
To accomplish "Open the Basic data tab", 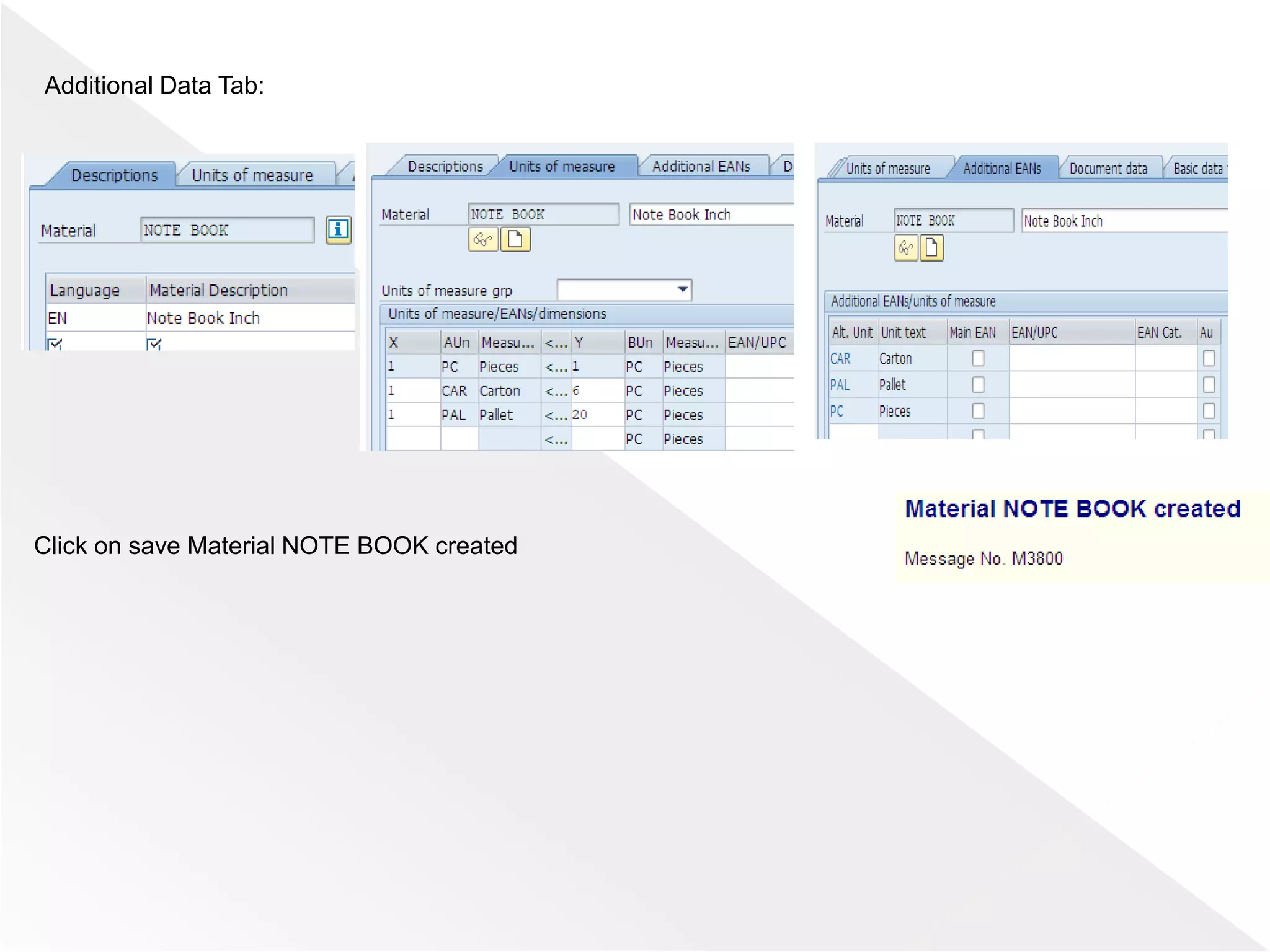I will (x=1197, y=169).
